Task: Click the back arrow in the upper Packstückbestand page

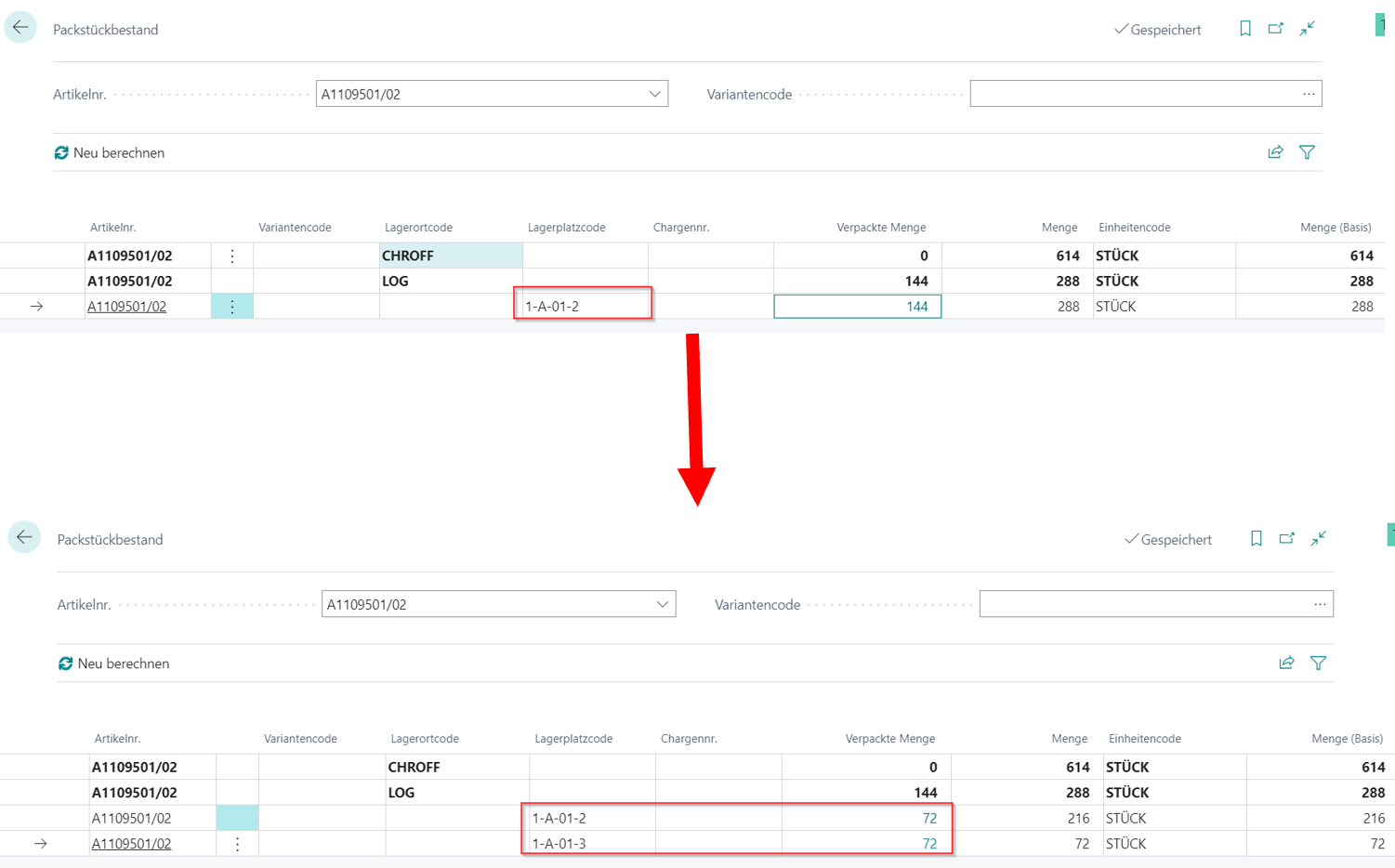Action: 20,28
